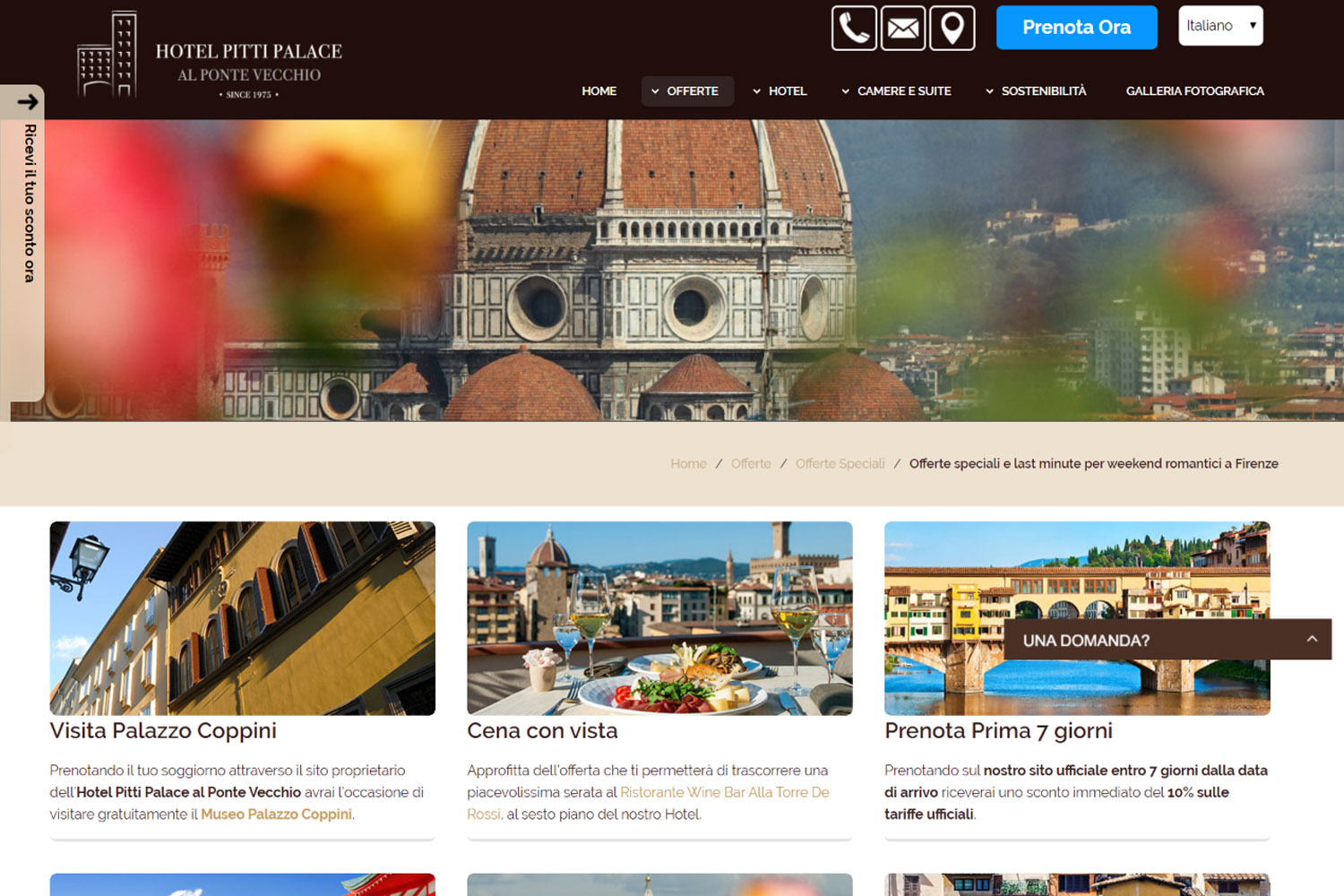1344x896 pixels.
Task: Expand the UNA DOMANDA? chat panel
Action: point(1167,640)
